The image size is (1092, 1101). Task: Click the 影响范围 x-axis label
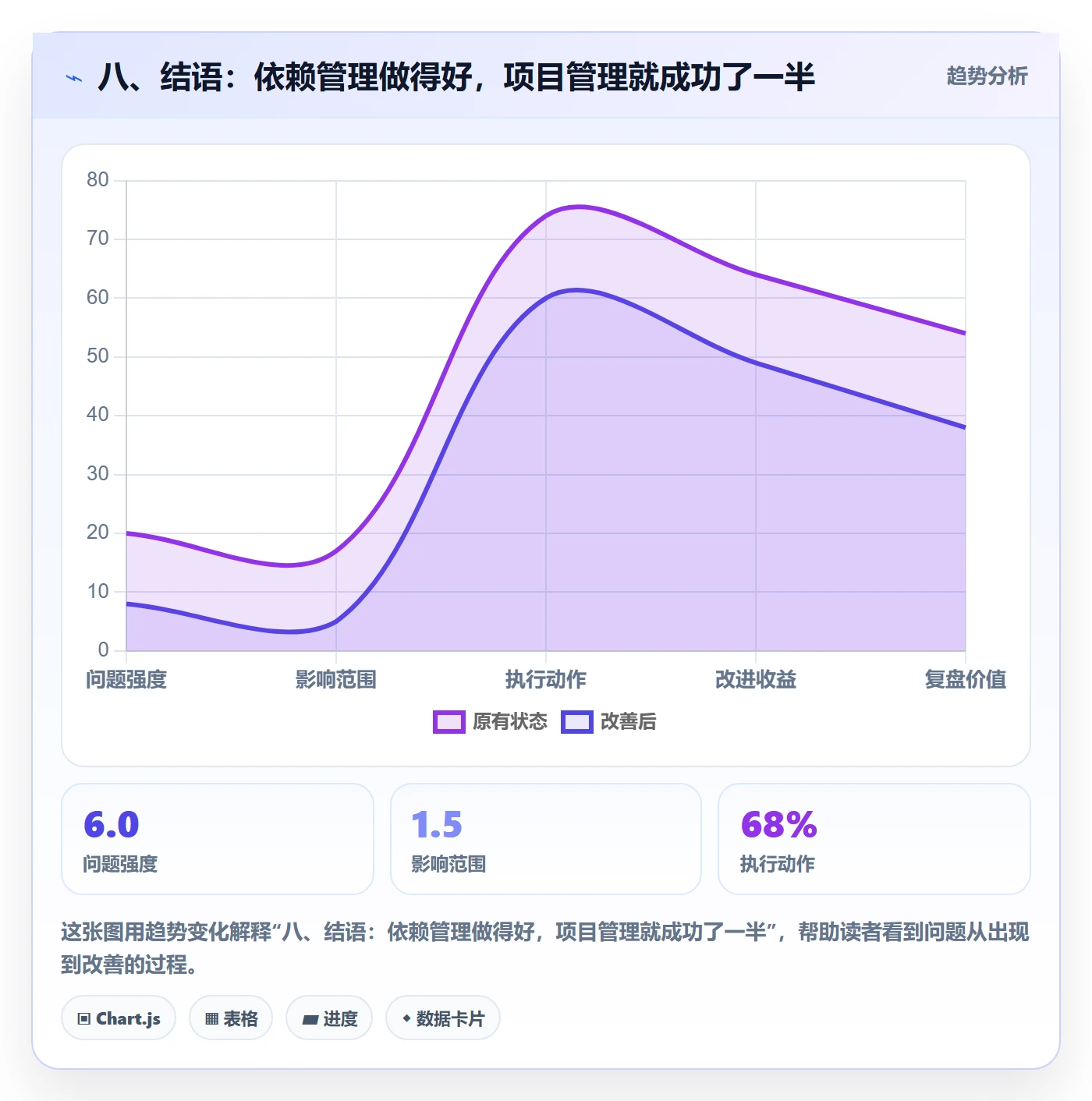click(336, 679)
